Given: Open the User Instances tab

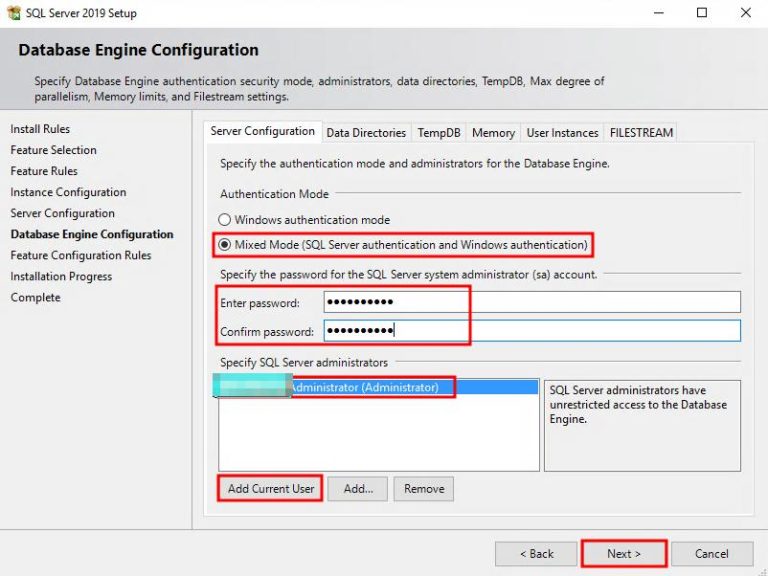Looking at the screenshot, I should tap(562, 133).
